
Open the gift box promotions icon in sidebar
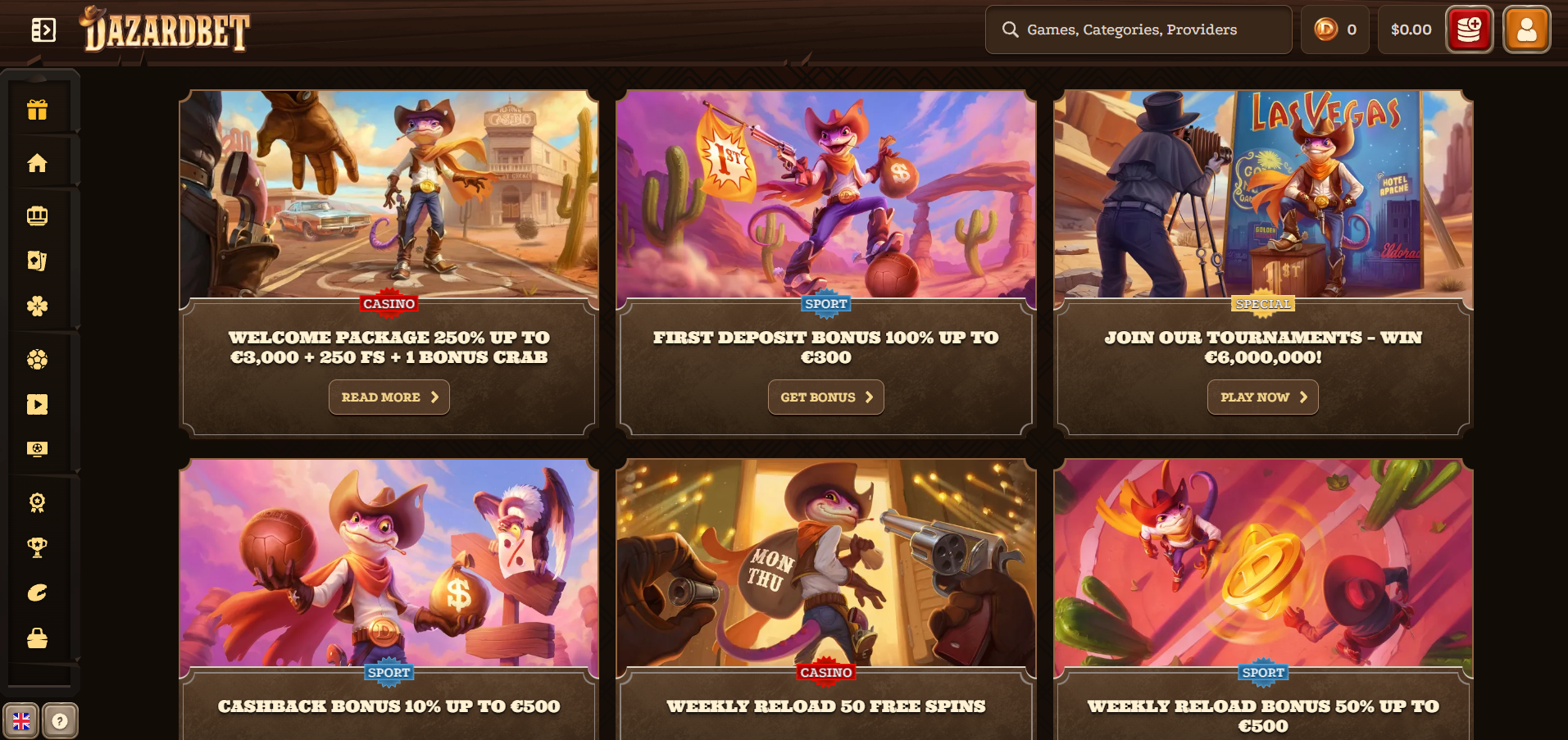coord(37,110)
